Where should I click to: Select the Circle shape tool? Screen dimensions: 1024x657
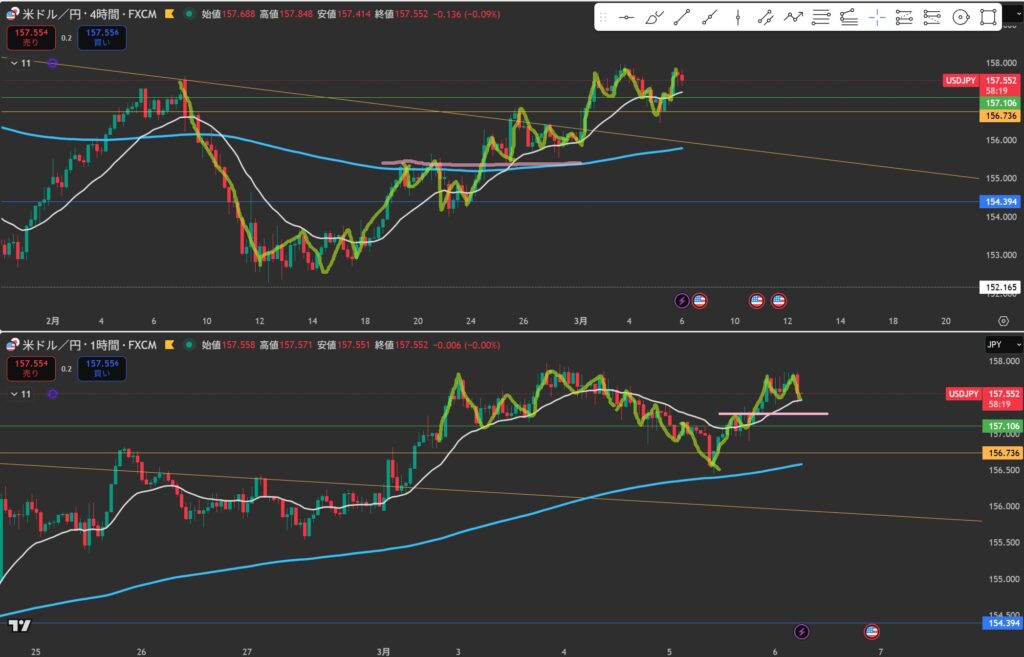pos(960,17)
